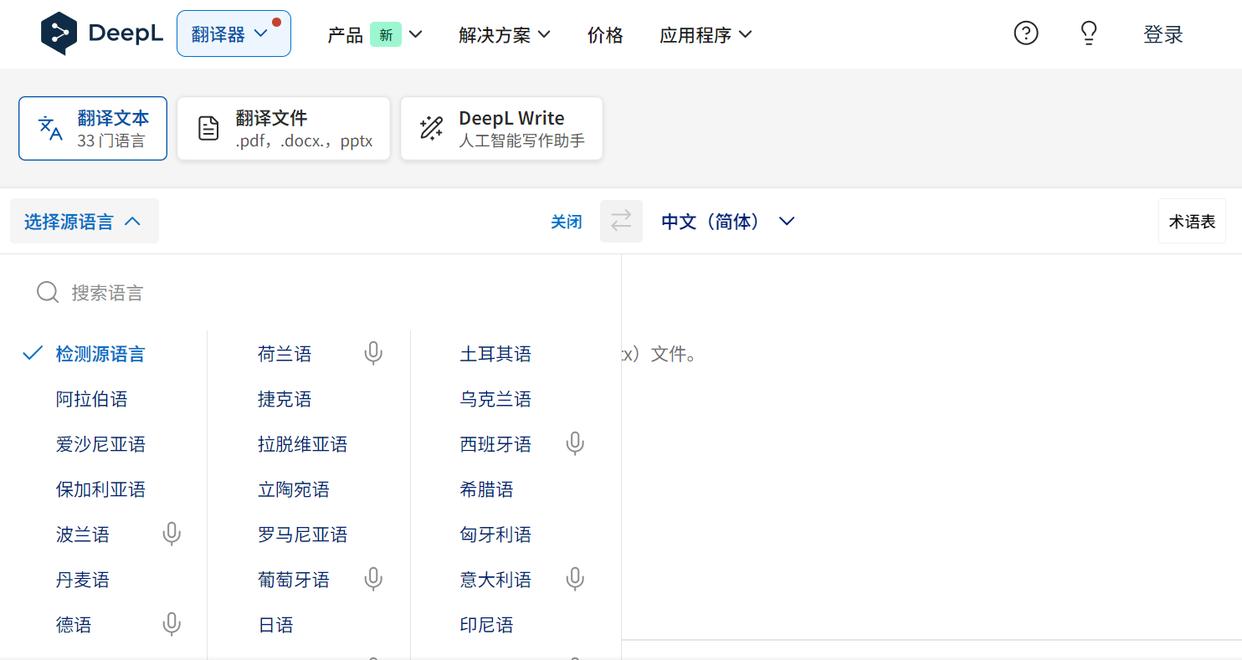Click the microphone icon next to 西班牙语
Viewport: 1242px width, 660px height.
[x=575, y=443]
